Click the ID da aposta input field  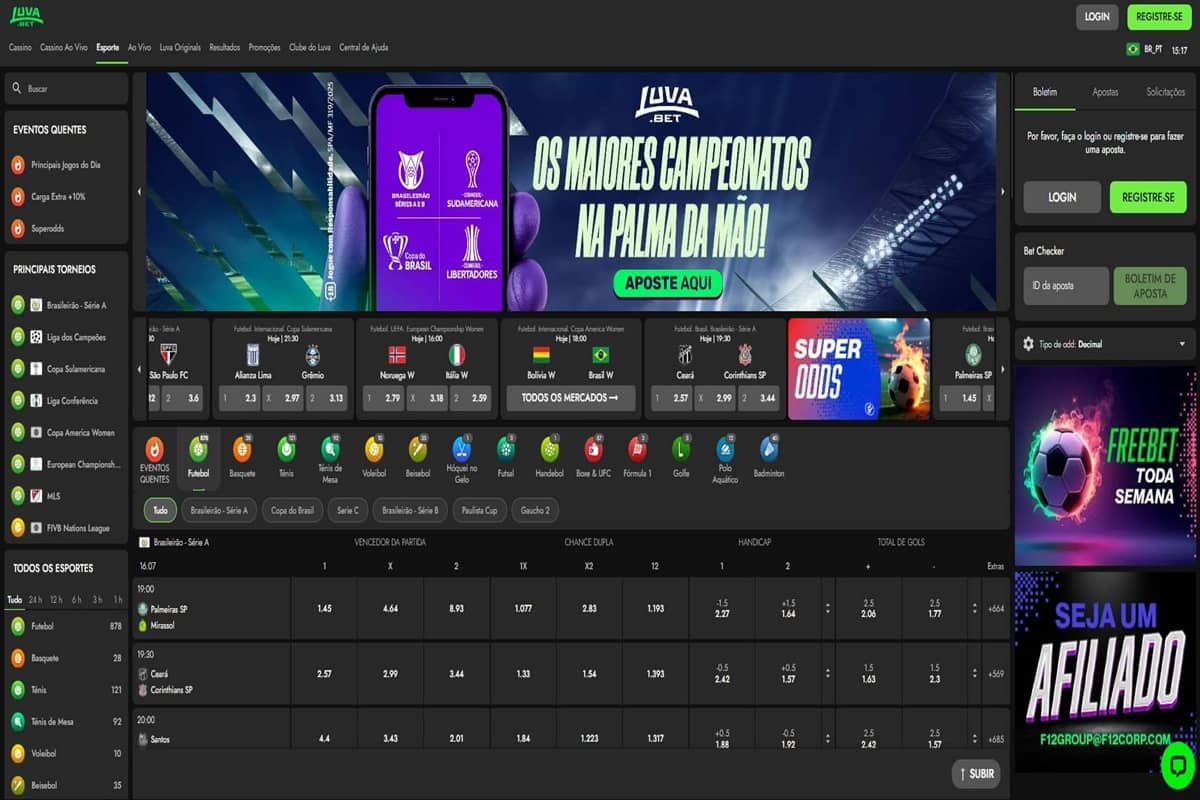(x=1066, y=286)
